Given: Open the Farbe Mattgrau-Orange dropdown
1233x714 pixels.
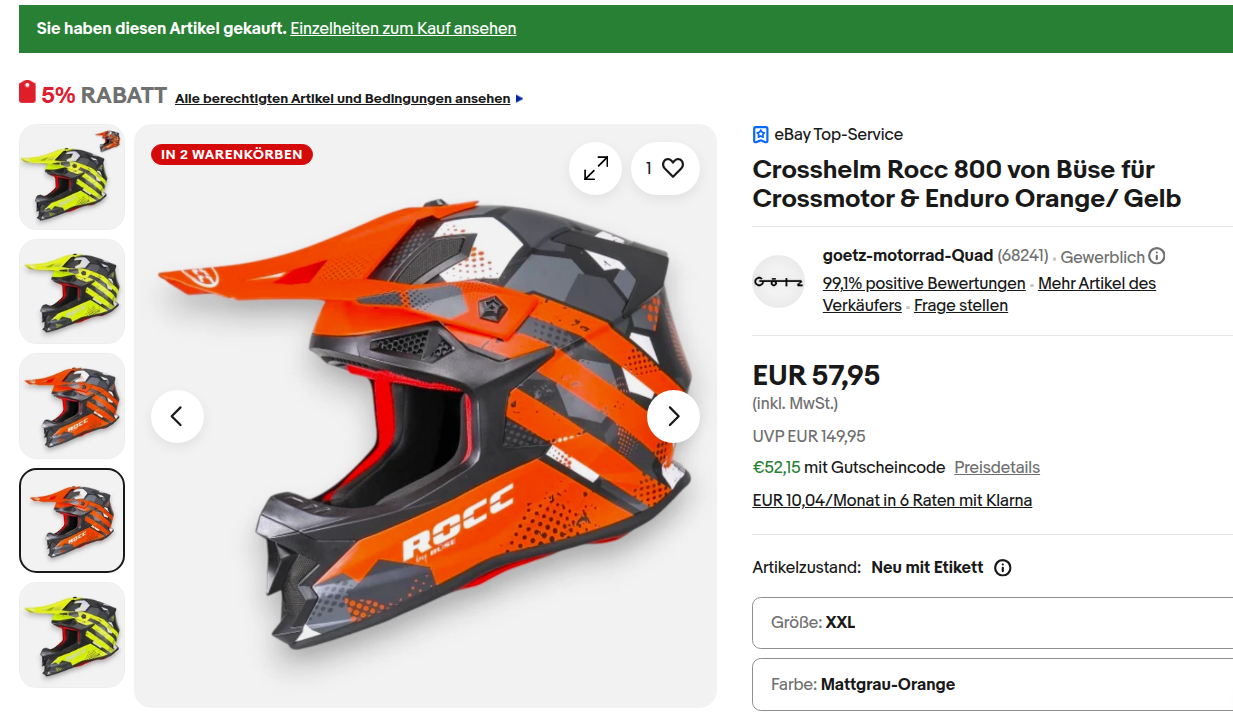Looking at the screenshot, I should [x=992, y=685].
